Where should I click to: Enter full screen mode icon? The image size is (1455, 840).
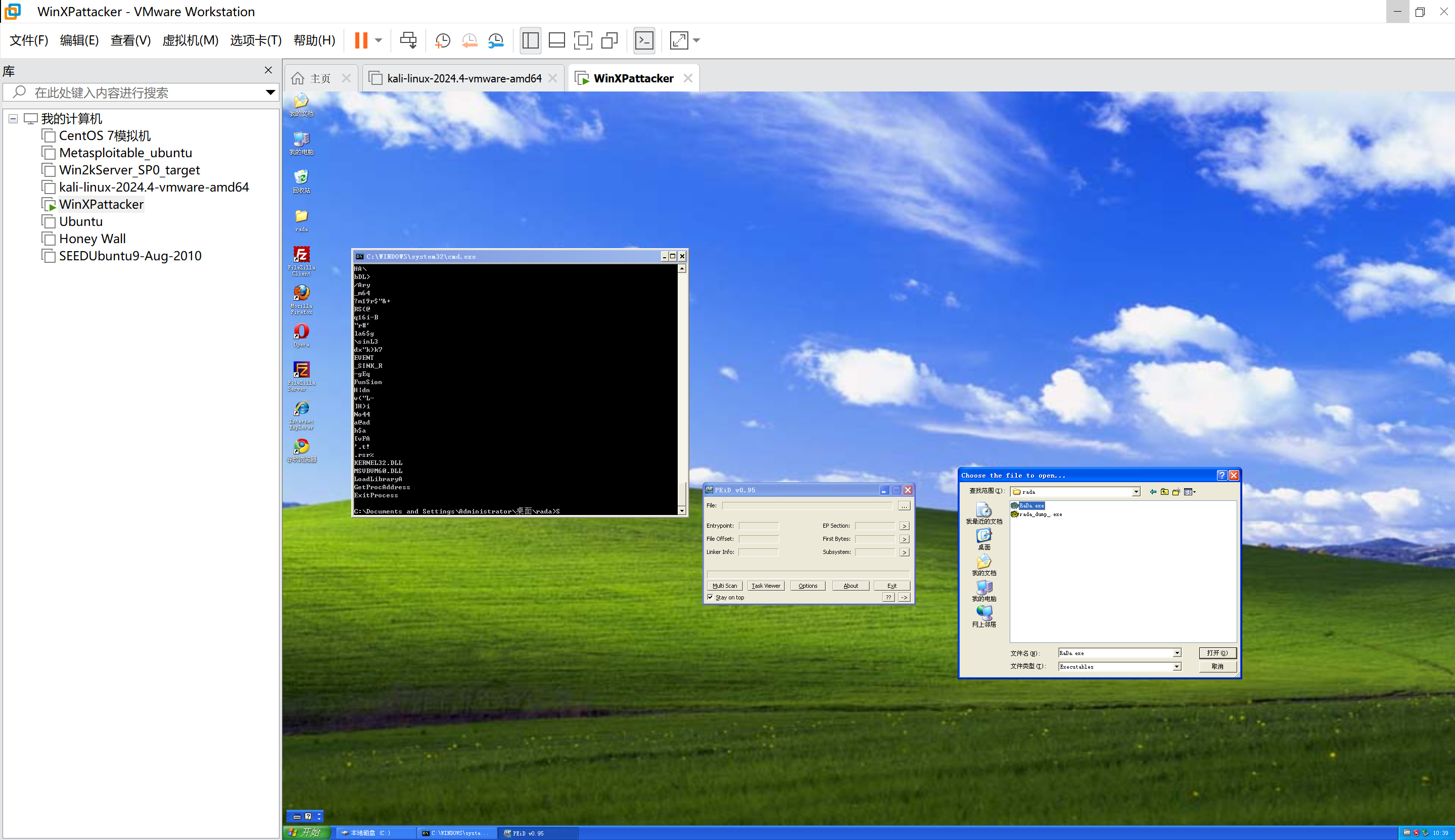583,40
